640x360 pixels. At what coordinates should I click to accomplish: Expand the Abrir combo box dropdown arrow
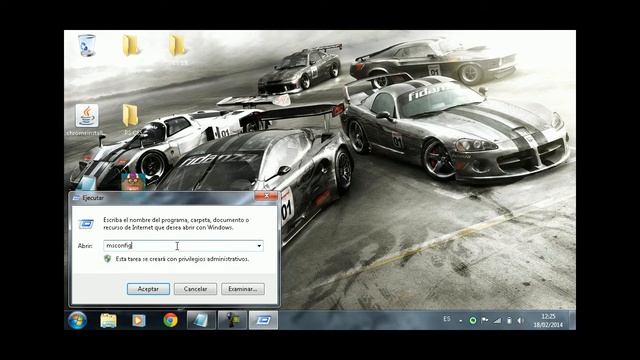[x=259, y=246]
